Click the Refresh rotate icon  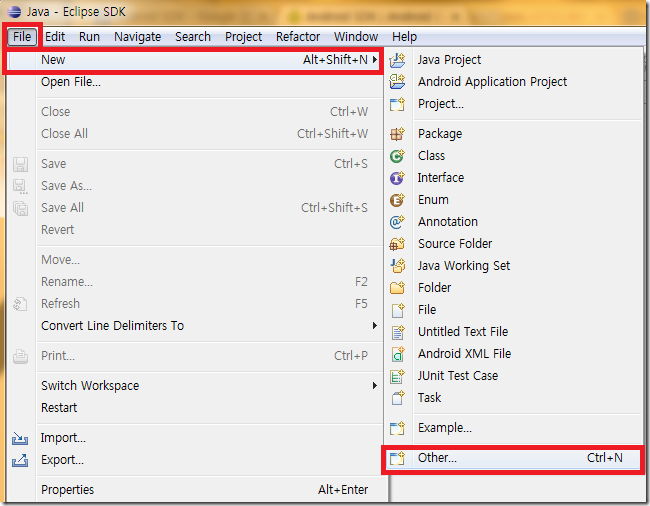(x=20, y=304)
